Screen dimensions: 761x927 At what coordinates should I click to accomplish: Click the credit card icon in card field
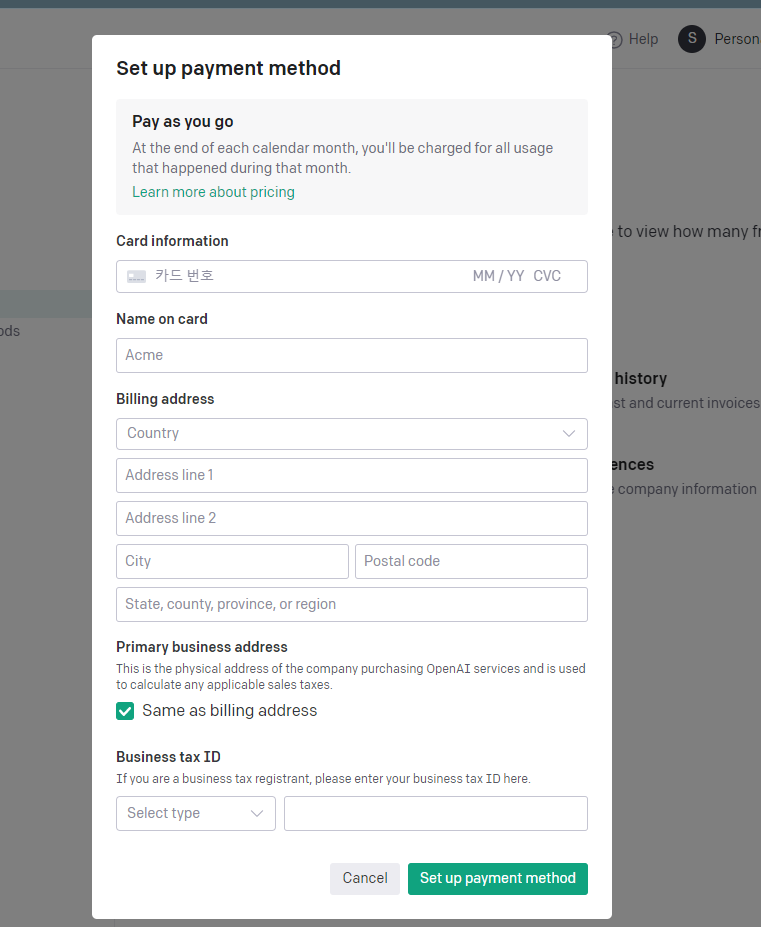[x=137, y=276]
